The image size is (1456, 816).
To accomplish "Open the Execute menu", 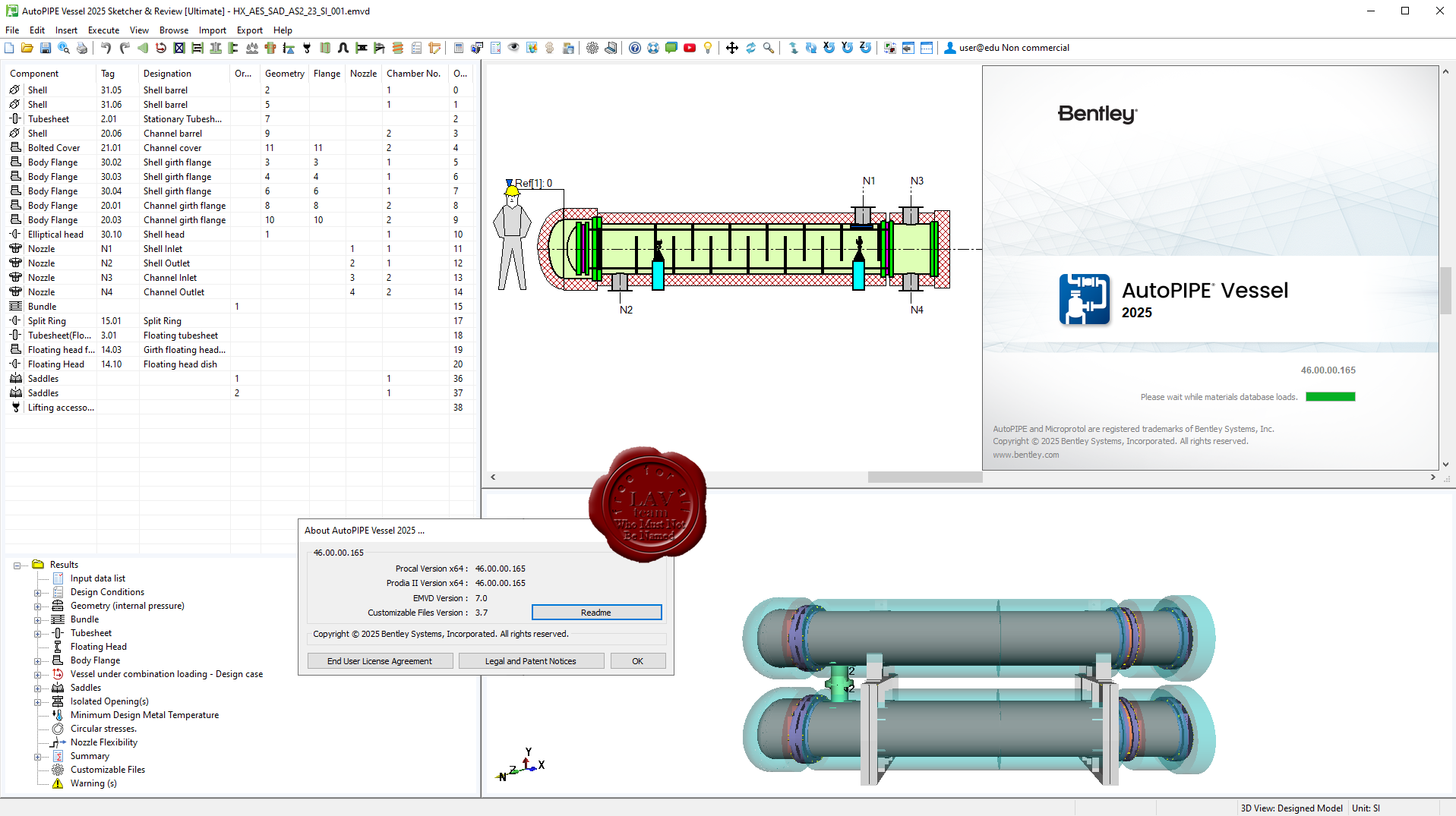I will (x=103, y=30).
